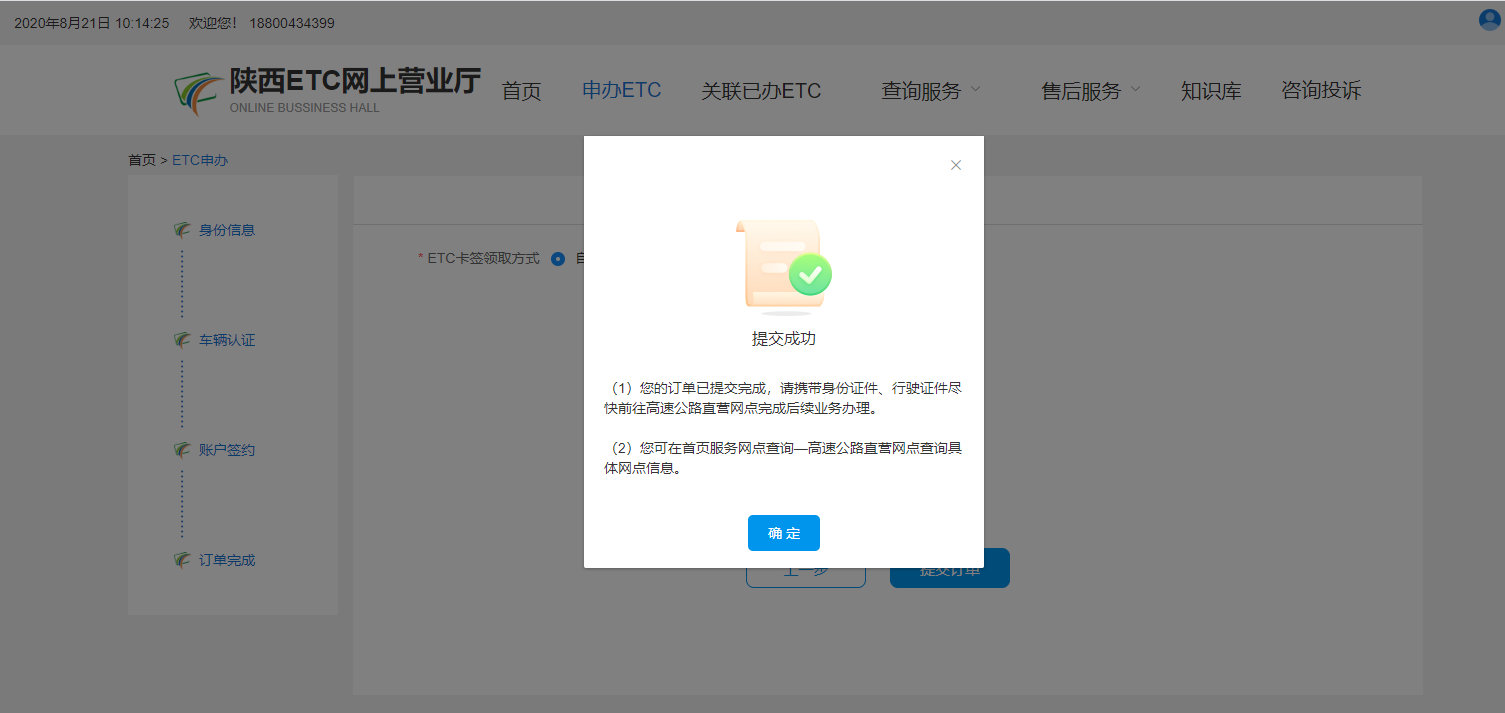
Task: Click the user avatar icon
Action: point(1489,20)
